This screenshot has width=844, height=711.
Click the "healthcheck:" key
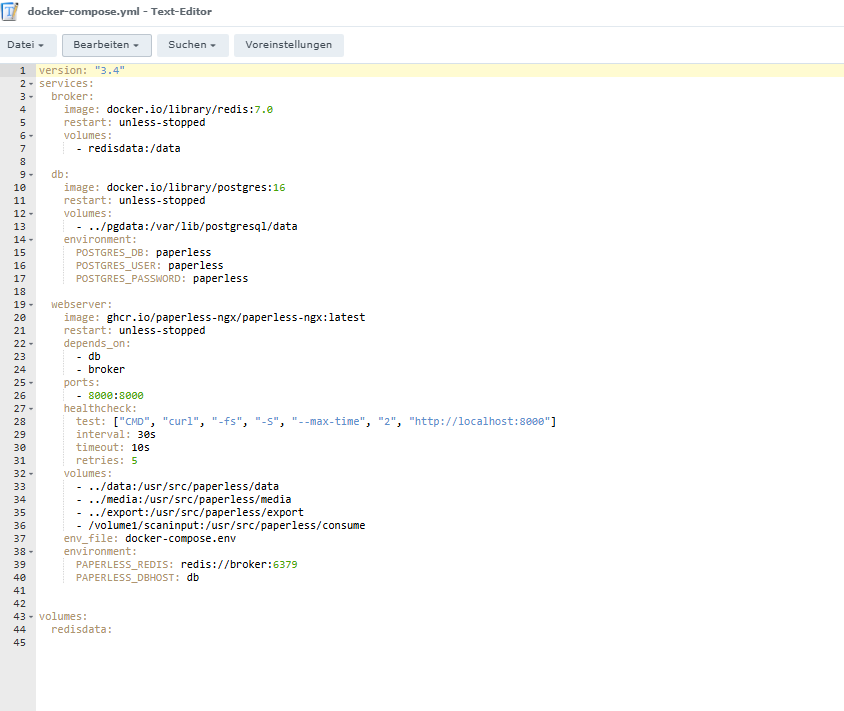click(x=101, y=409)
